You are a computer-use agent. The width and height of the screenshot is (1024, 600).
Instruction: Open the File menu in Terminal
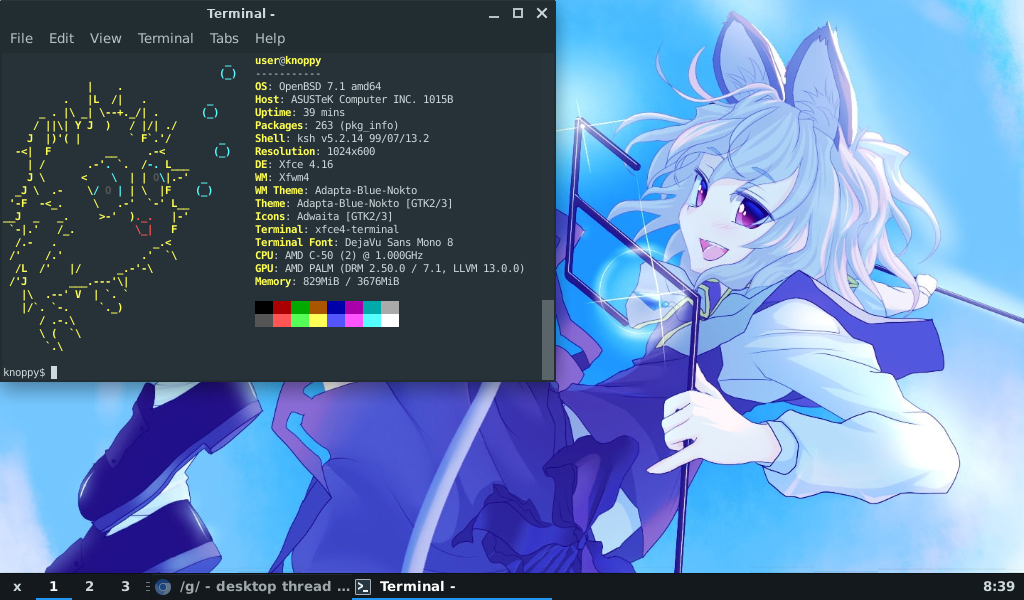(x=21, y=39)
